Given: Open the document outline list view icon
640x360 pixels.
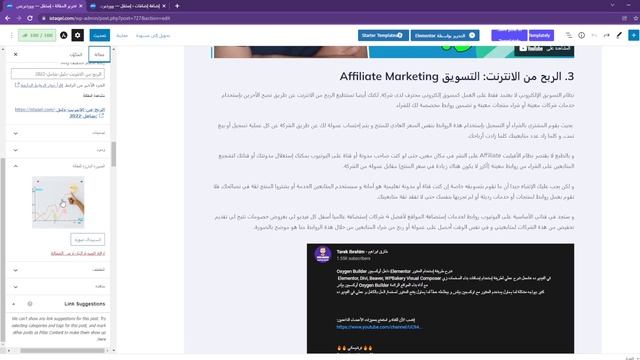Looking at the screenshot, I should [569, 36].
